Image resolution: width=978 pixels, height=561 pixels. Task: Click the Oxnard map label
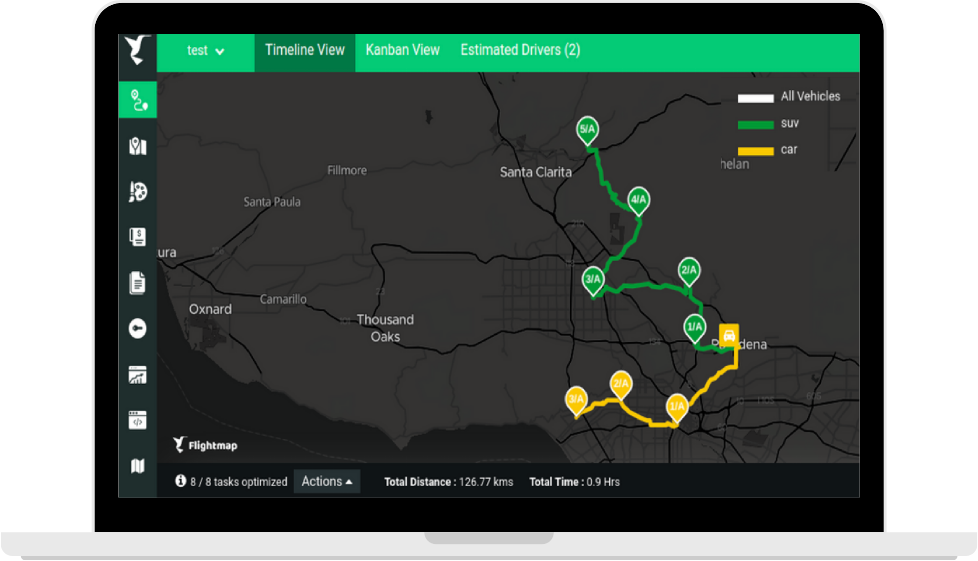point(210,310)
